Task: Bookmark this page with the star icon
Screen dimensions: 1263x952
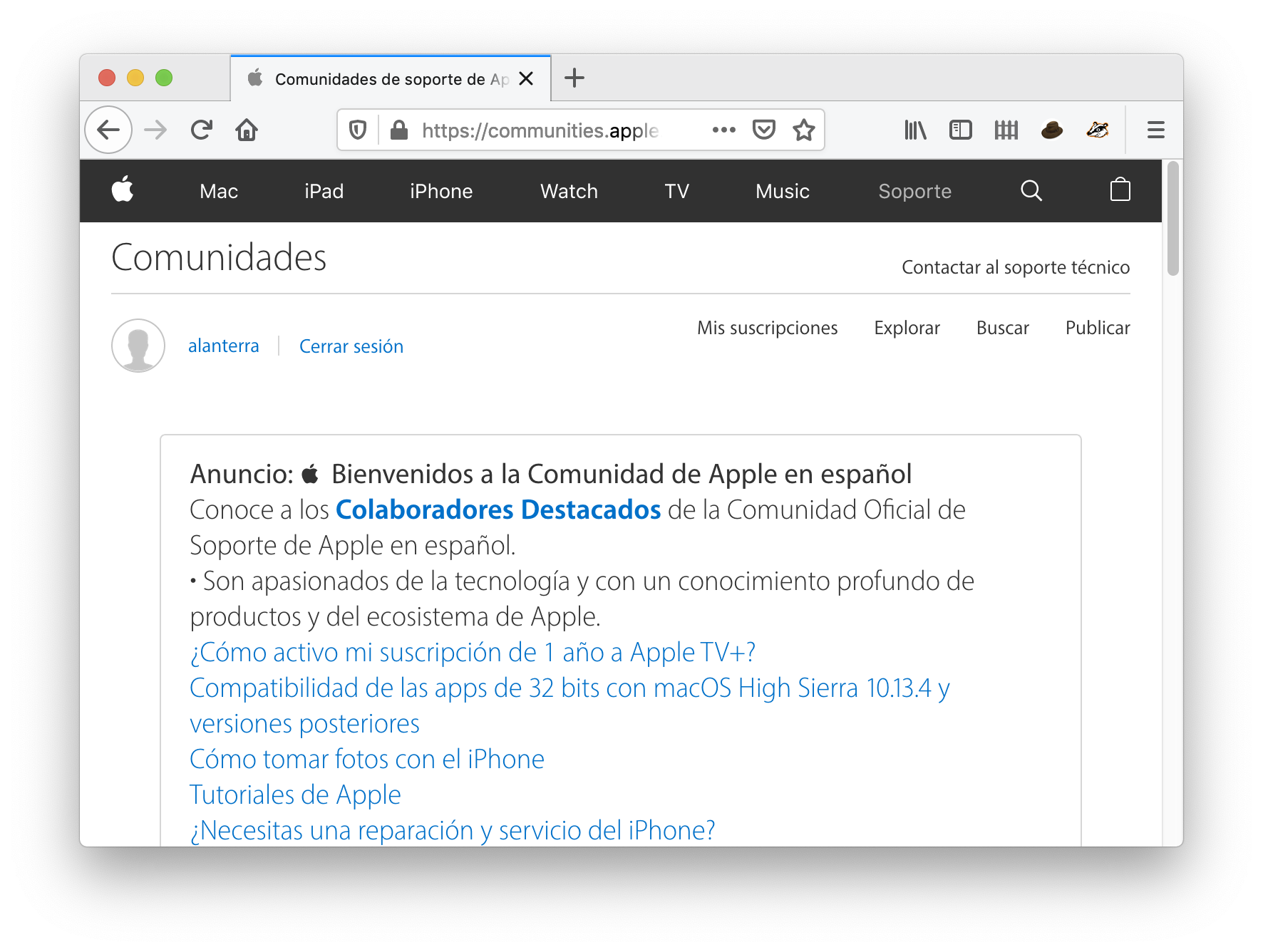Action: click(804, 130)
